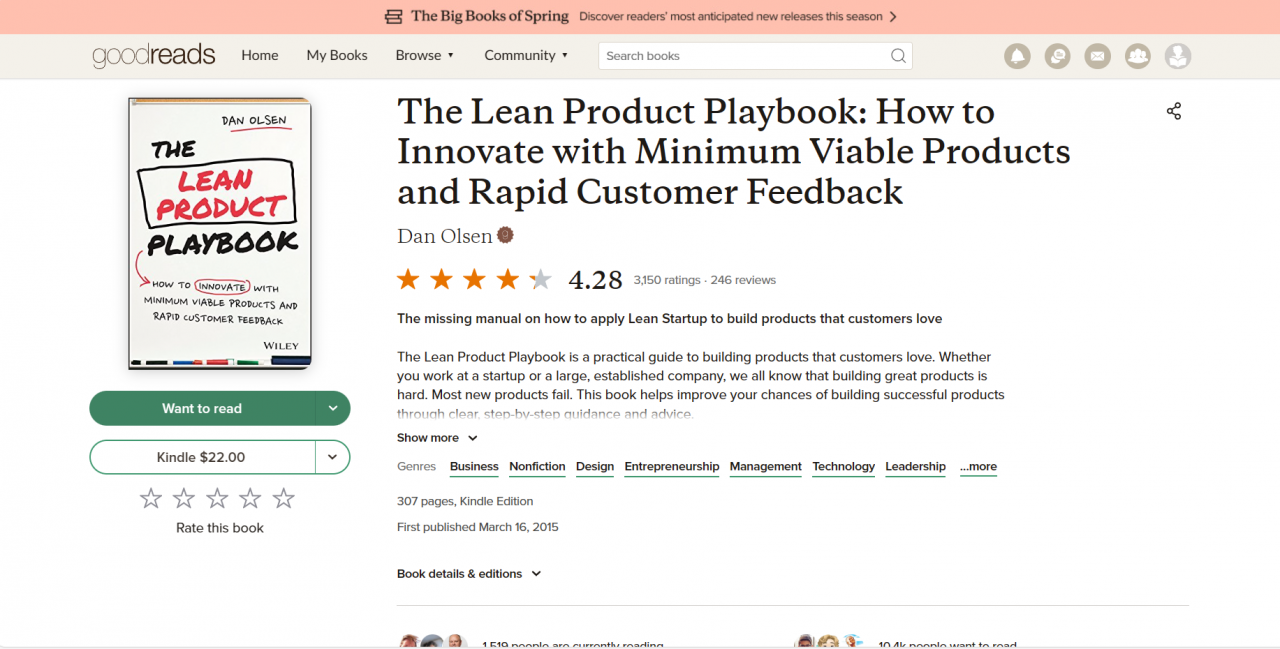Rate this book five stars
The height and width of the screenshot is (649, 1280).
[283, 497]
